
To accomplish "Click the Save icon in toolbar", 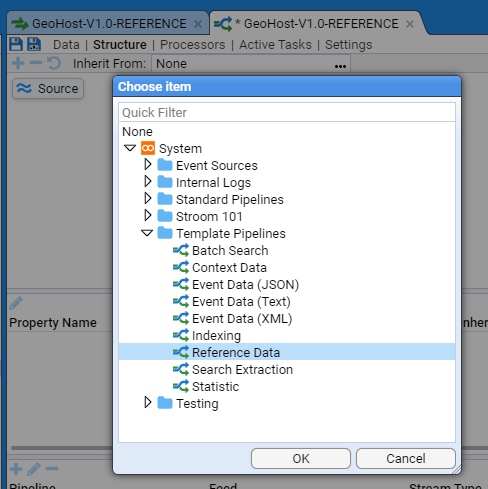I will click(x=16, y=44).
